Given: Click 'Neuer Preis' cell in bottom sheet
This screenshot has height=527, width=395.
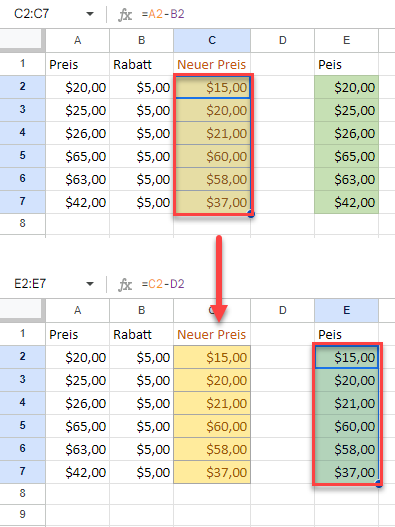Looking at the screenshot, I should pyautogui.click(x=212, y=334).
